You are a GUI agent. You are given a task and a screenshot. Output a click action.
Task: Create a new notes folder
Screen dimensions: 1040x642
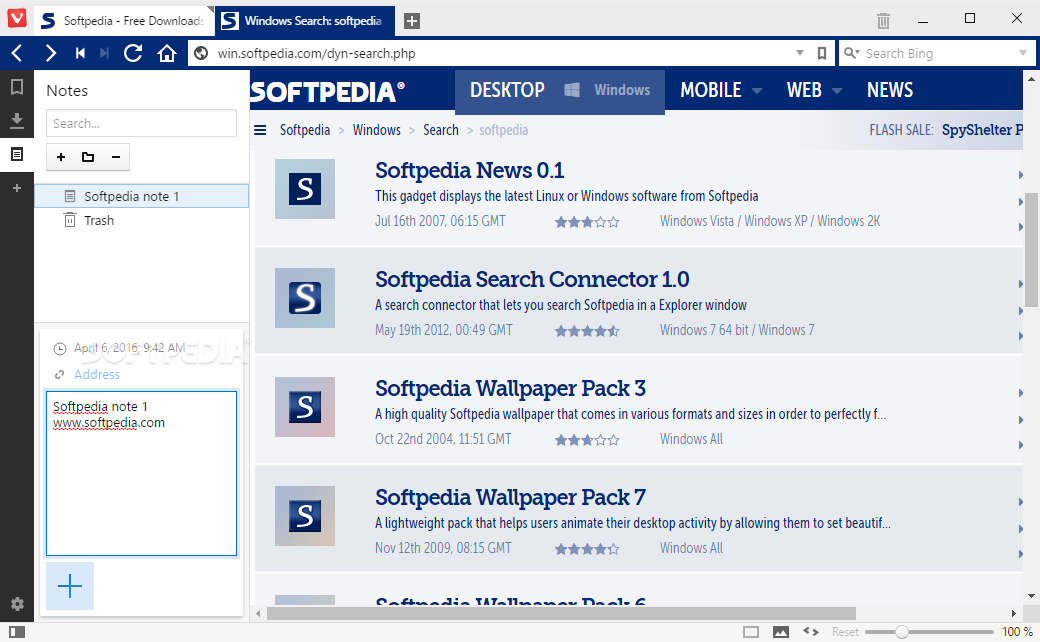click(x=88, y=157)
